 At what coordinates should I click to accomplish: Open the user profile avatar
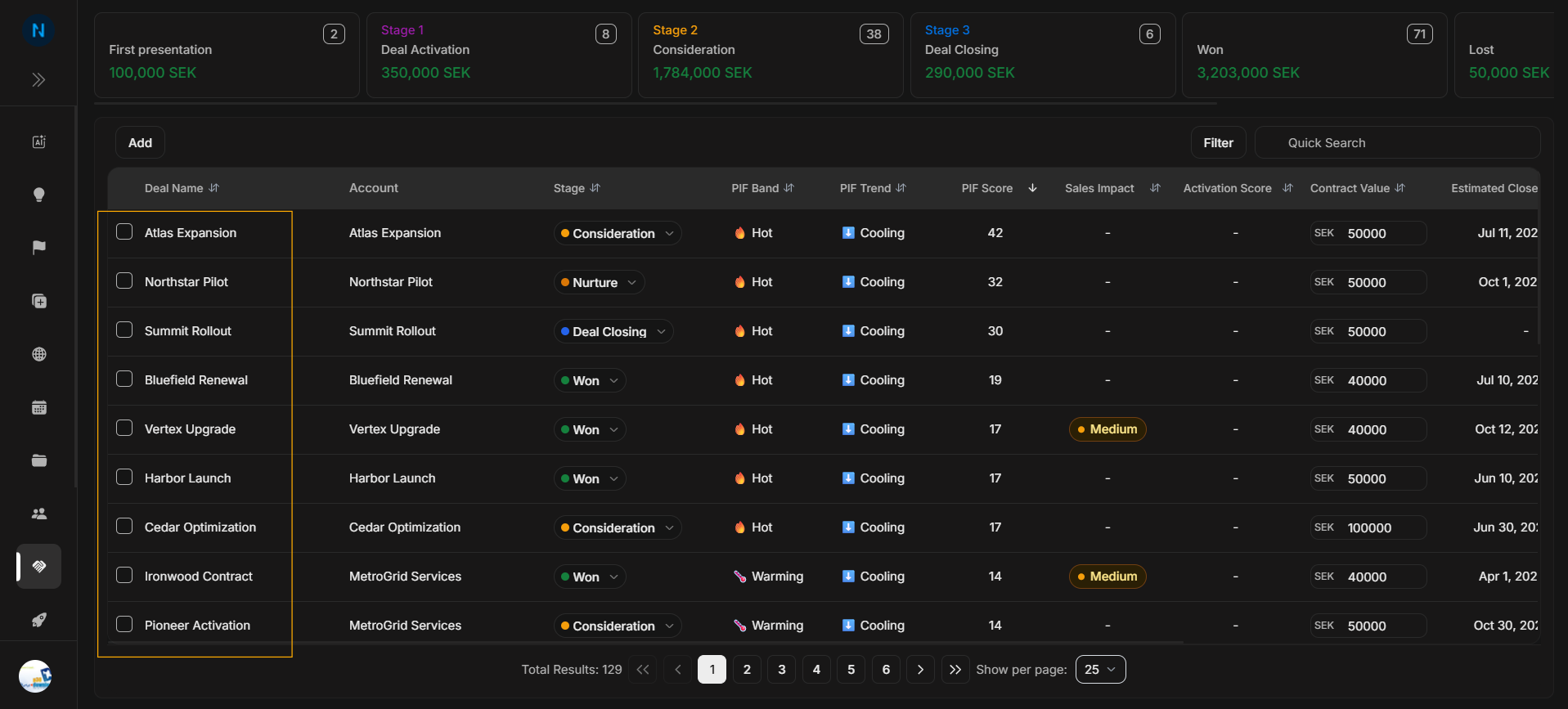pos(35,676)
